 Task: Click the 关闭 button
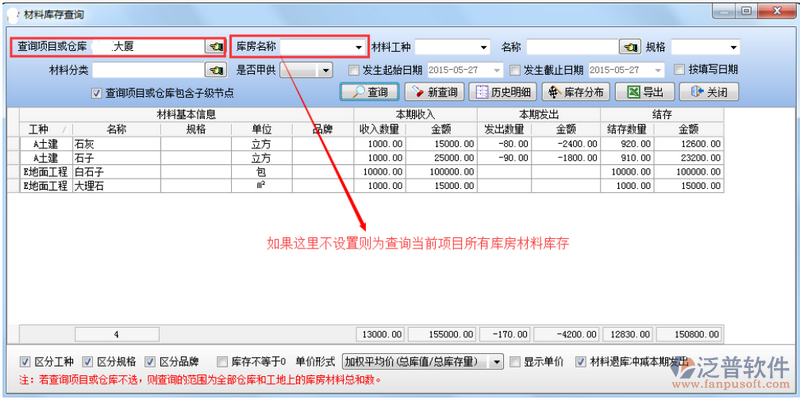(x=709, y=92)
